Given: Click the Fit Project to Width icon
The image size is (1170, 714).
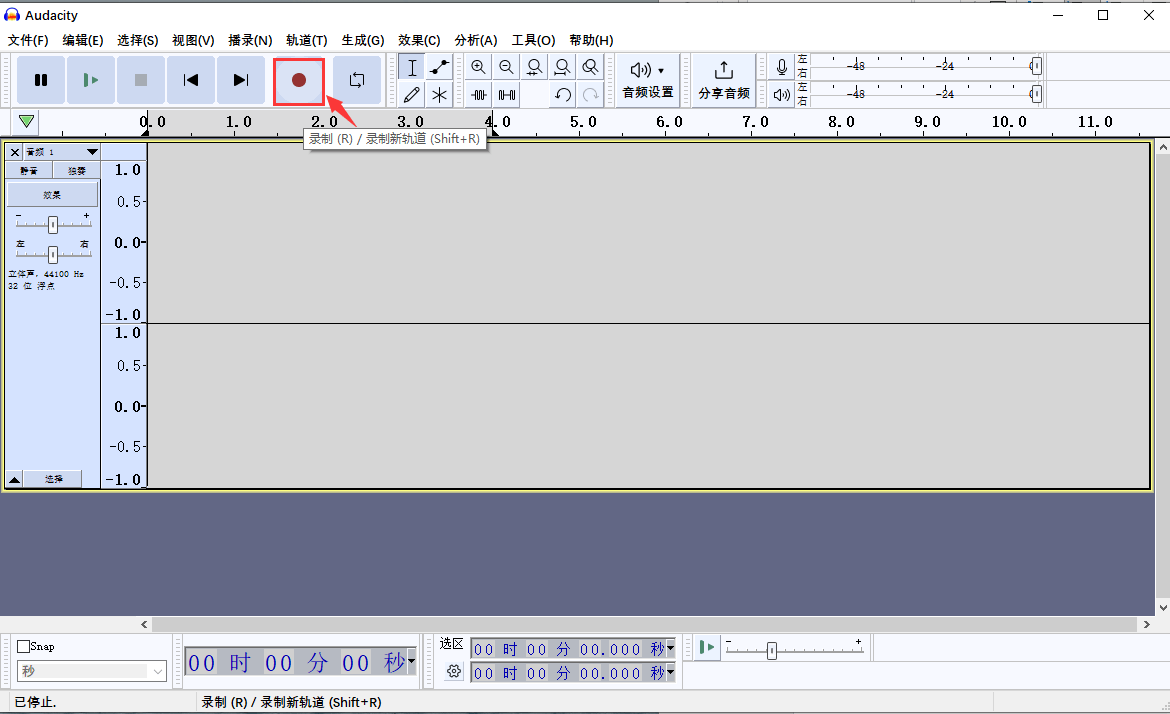Looking at the screenshot, I should click(x=562, y=67).
